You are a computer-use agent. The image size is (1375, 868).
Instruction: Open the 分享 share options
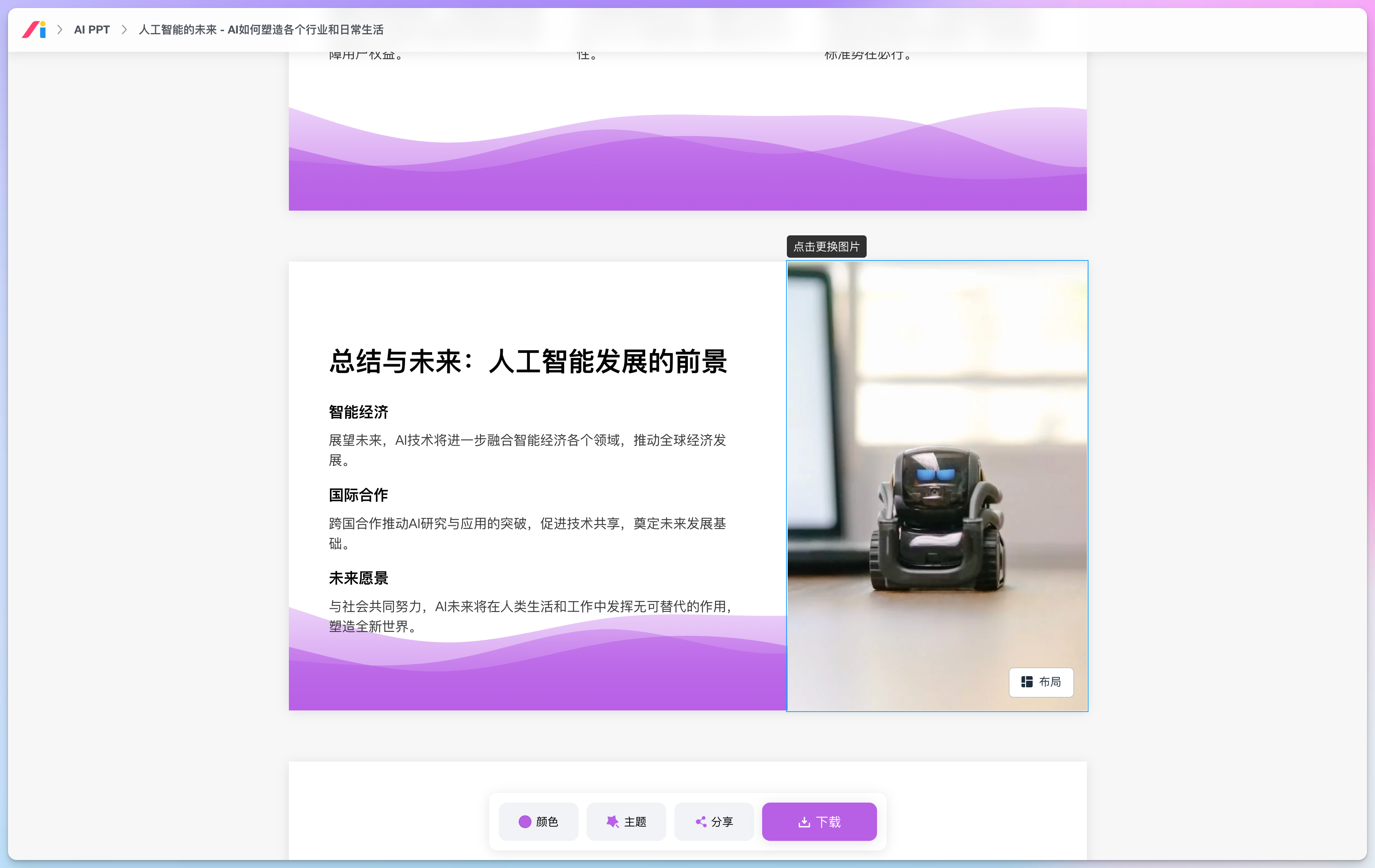click(714, 821)
